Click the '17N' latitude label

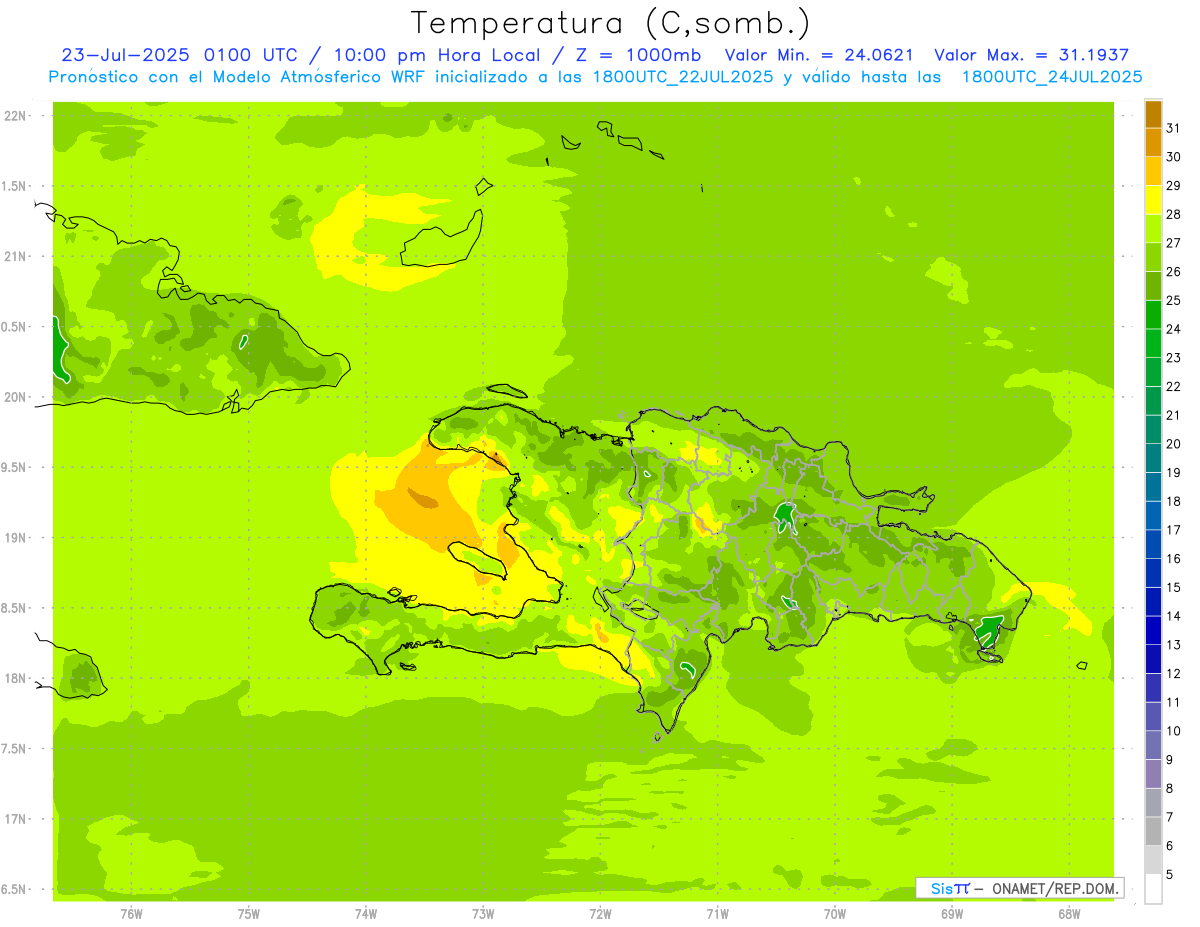[x=14, y=819]
